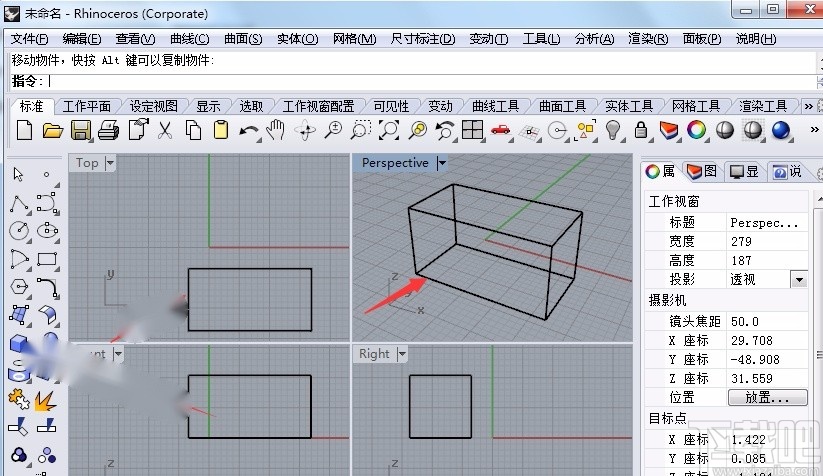Select the Box solid tool in sidebar
Screen dimensions: 823x476
pyautogui.click(x=19, y=344)
